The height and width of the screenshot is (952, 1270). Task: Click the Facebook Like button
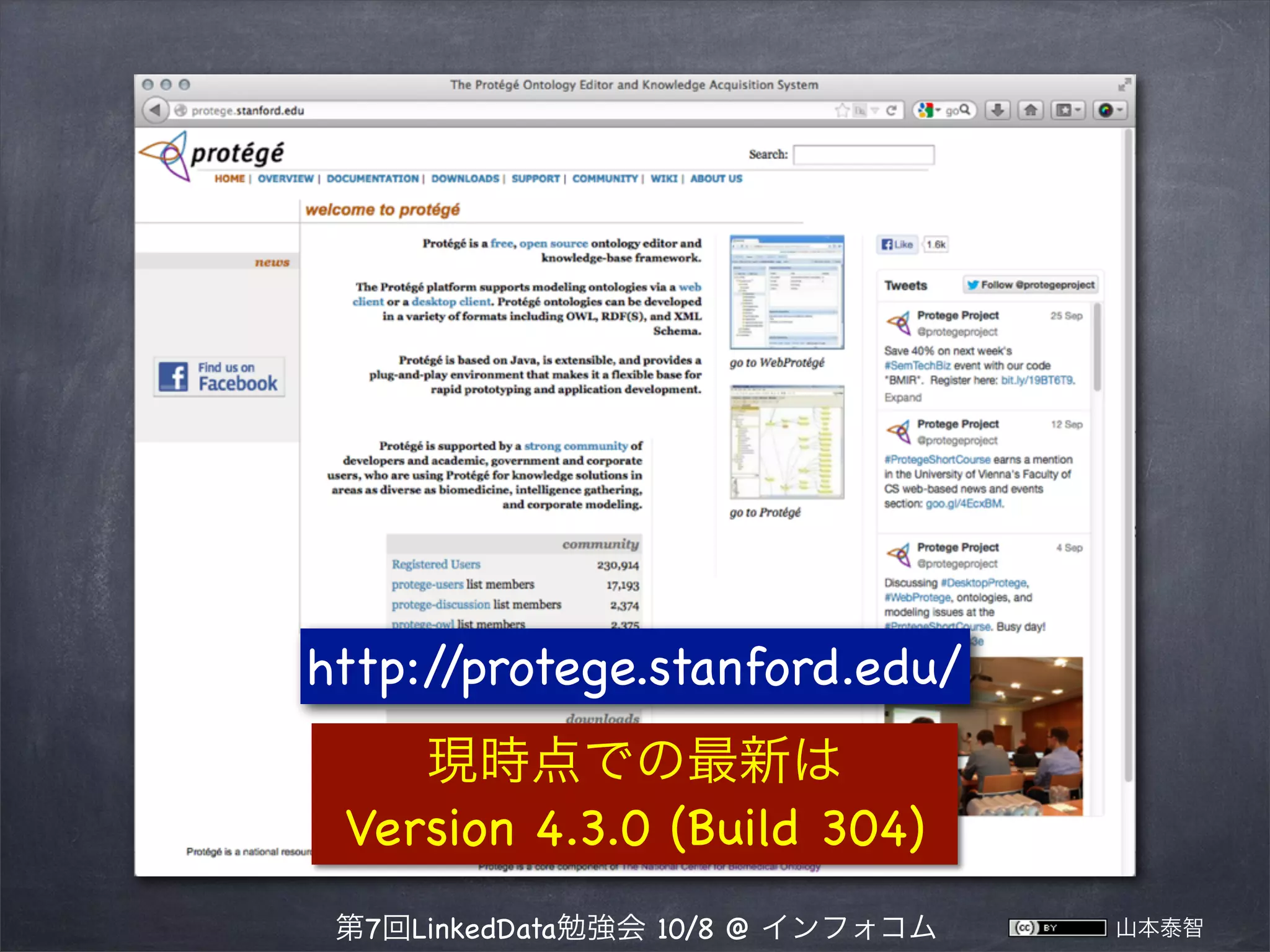(x=897, y=244)
